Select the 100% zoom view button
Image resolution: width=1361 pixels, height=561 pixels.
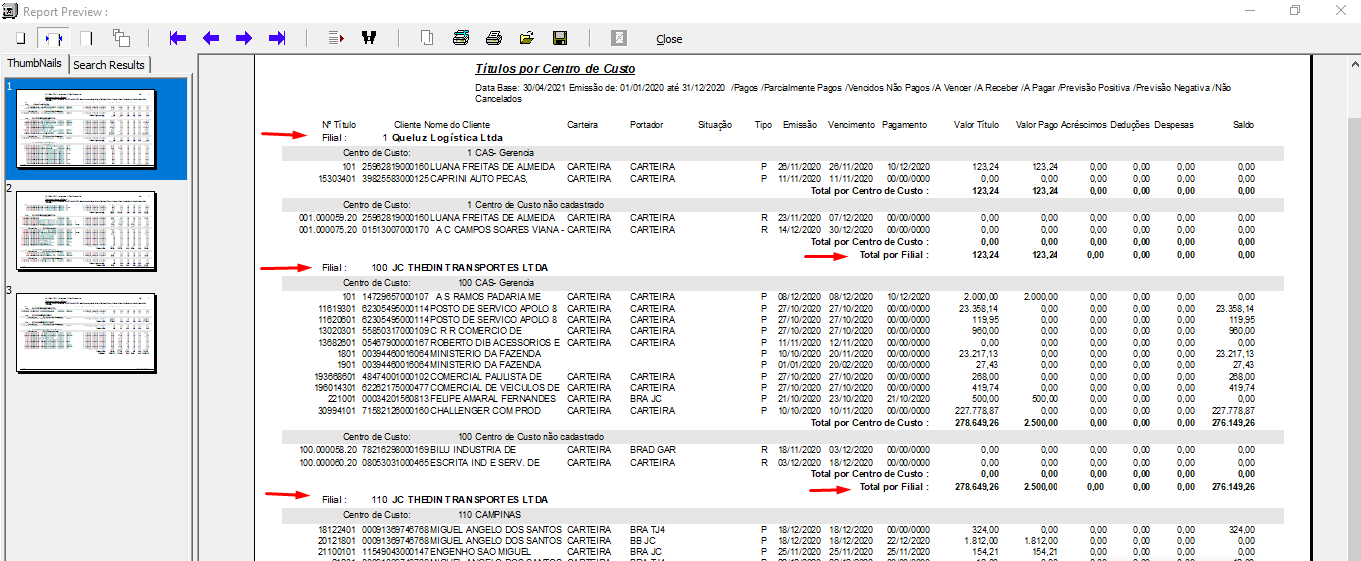[86, 38]
